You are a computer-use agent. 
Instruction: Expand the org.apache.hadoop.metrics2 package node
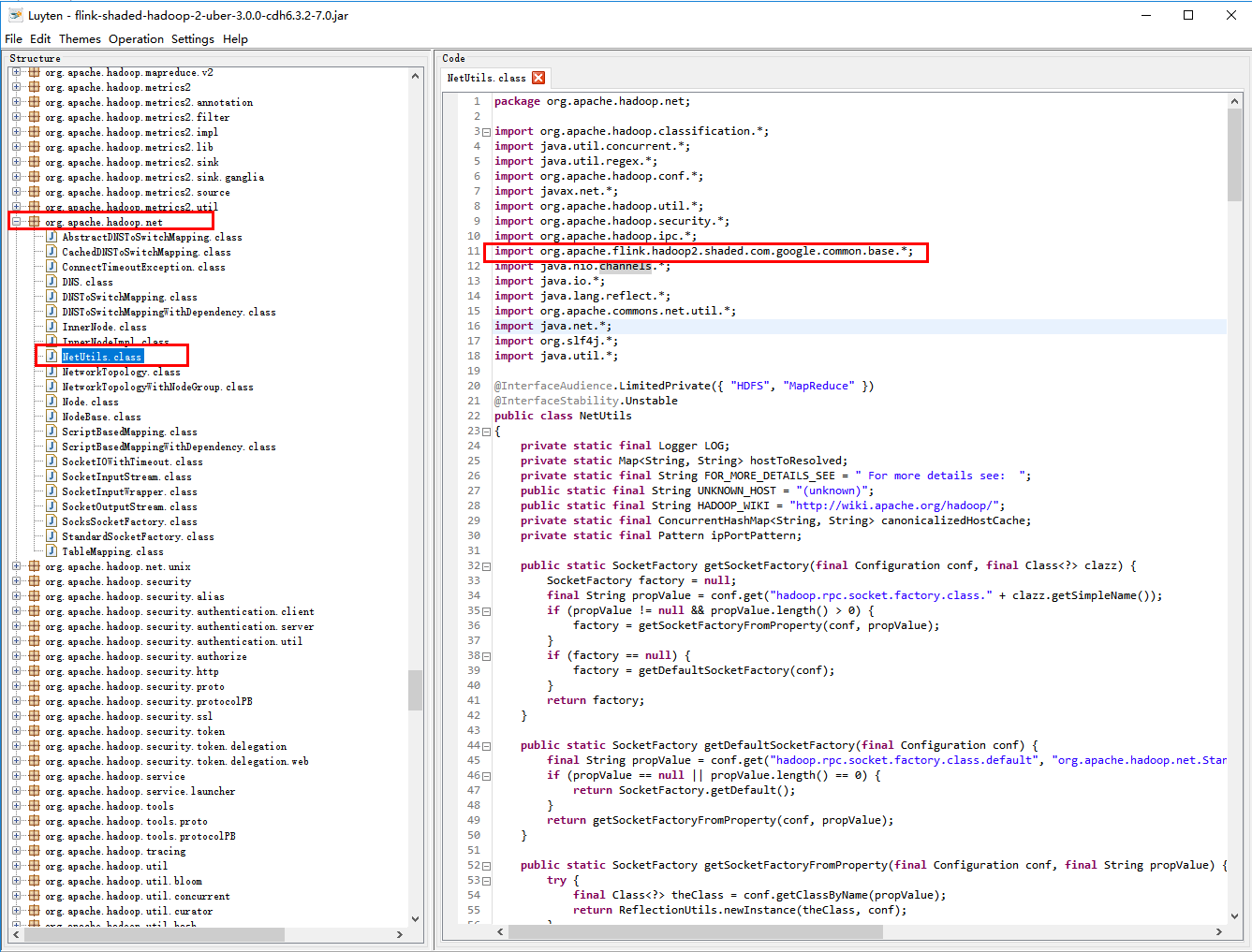pos(15,87)
